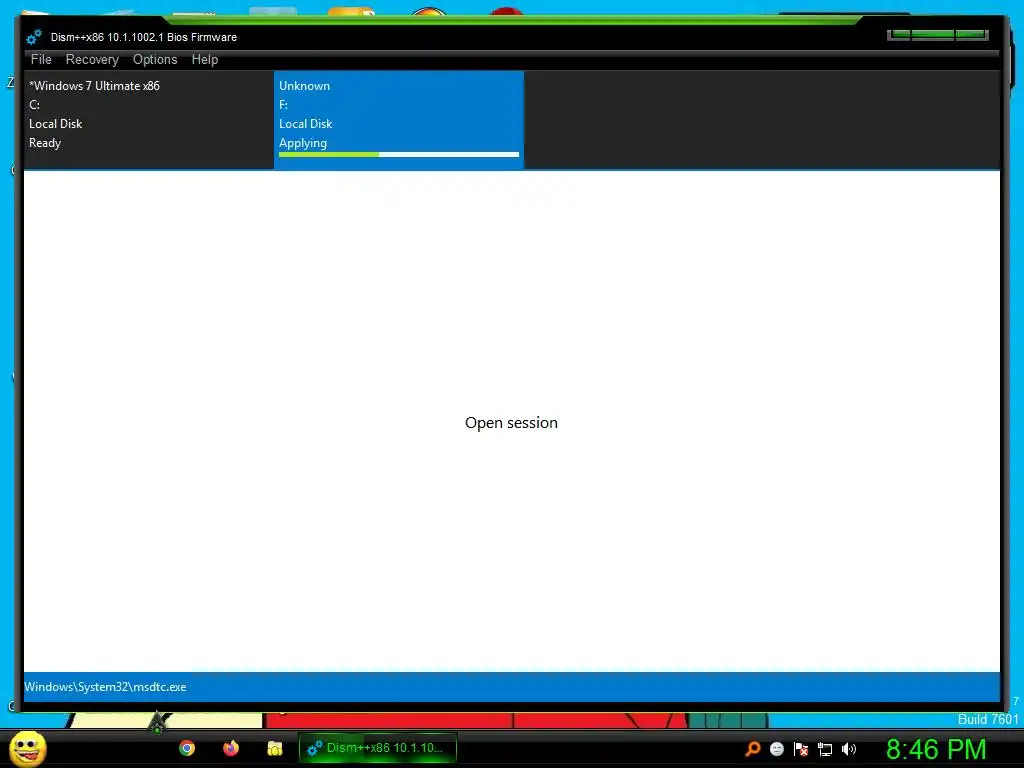Click the Dism++ gear icon in title bar

pos(34,37)
